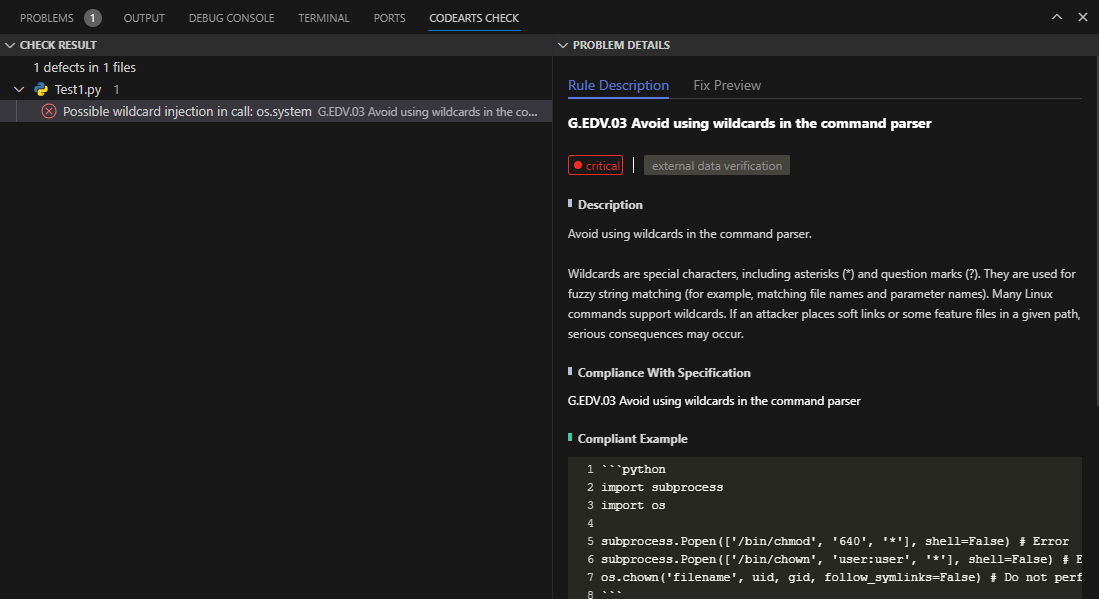The height and width of the screenshot is (599, 1099).
Task: Select the Rule Description tab
Action: 618,85
